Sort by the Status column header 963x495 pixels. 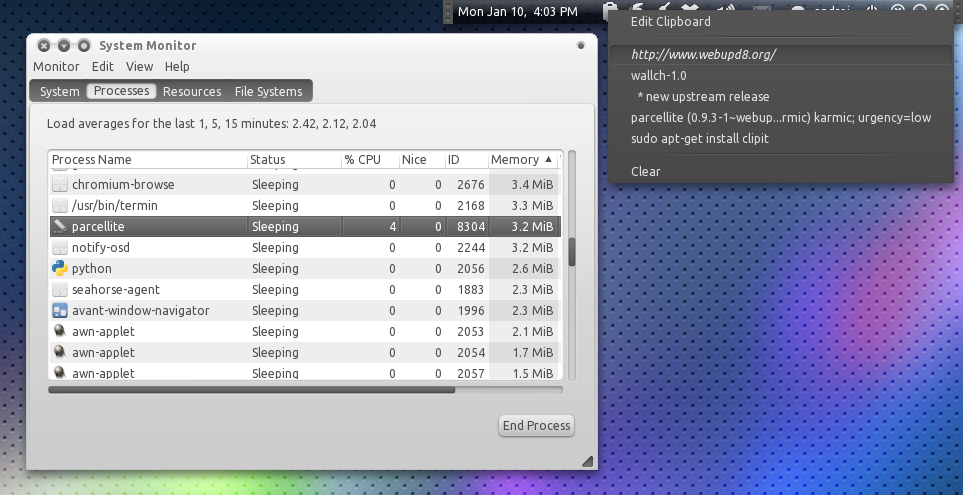click(295, 160)
